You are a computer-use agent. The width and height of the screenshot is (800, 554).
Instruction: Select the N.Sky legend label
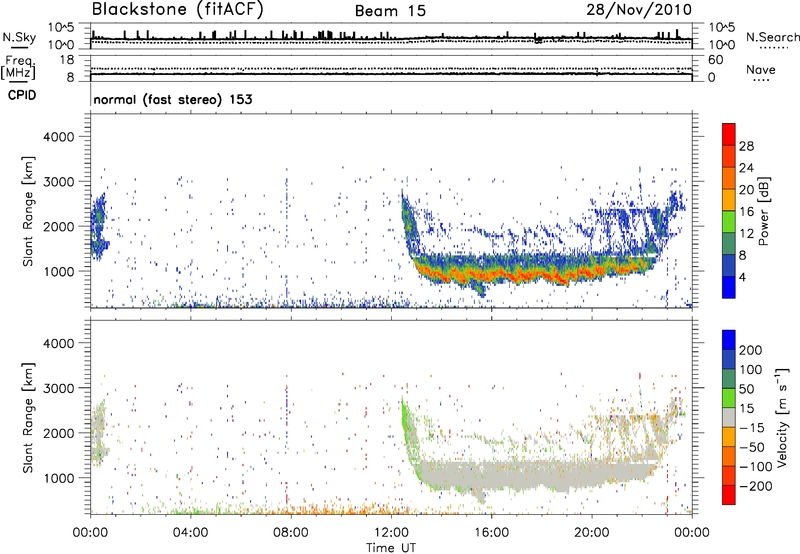pyautogui.click(x=19, y=37)
